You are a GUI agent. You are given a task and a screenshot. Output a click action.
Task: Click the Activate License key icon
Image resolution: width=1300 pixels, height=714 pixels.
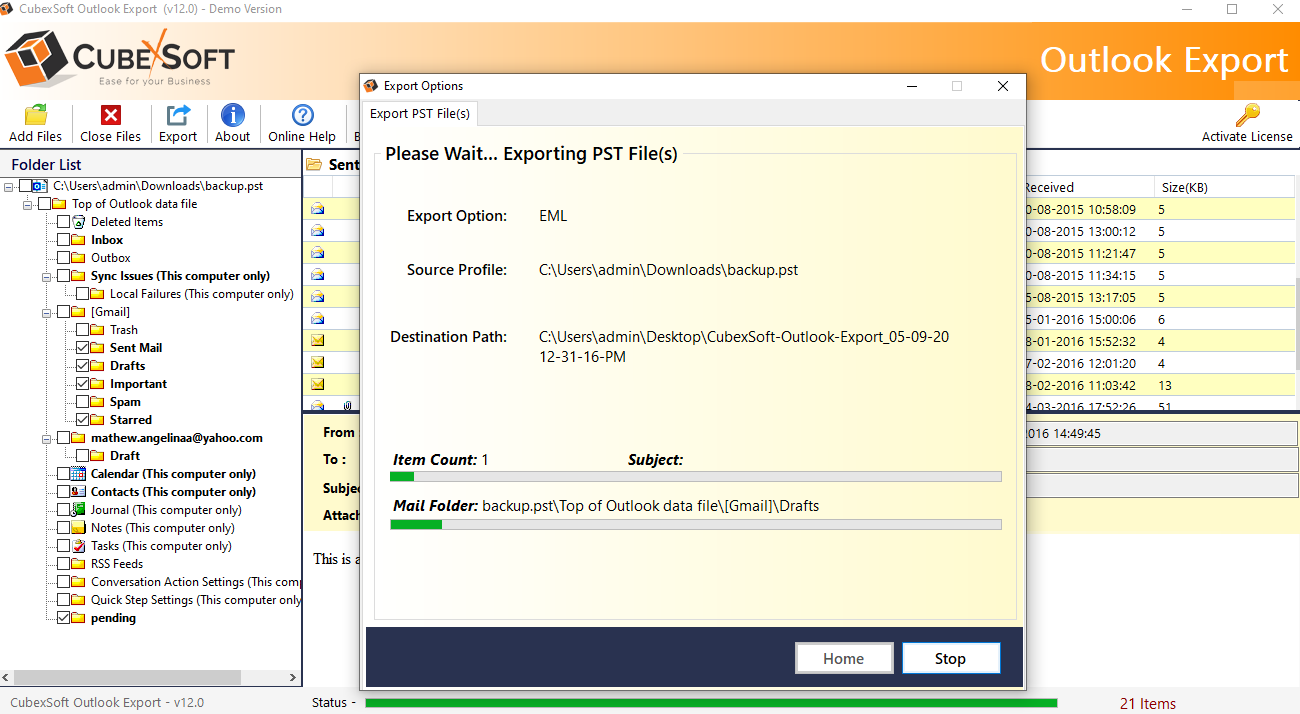pyautogui.click(x=1247, y=114)
